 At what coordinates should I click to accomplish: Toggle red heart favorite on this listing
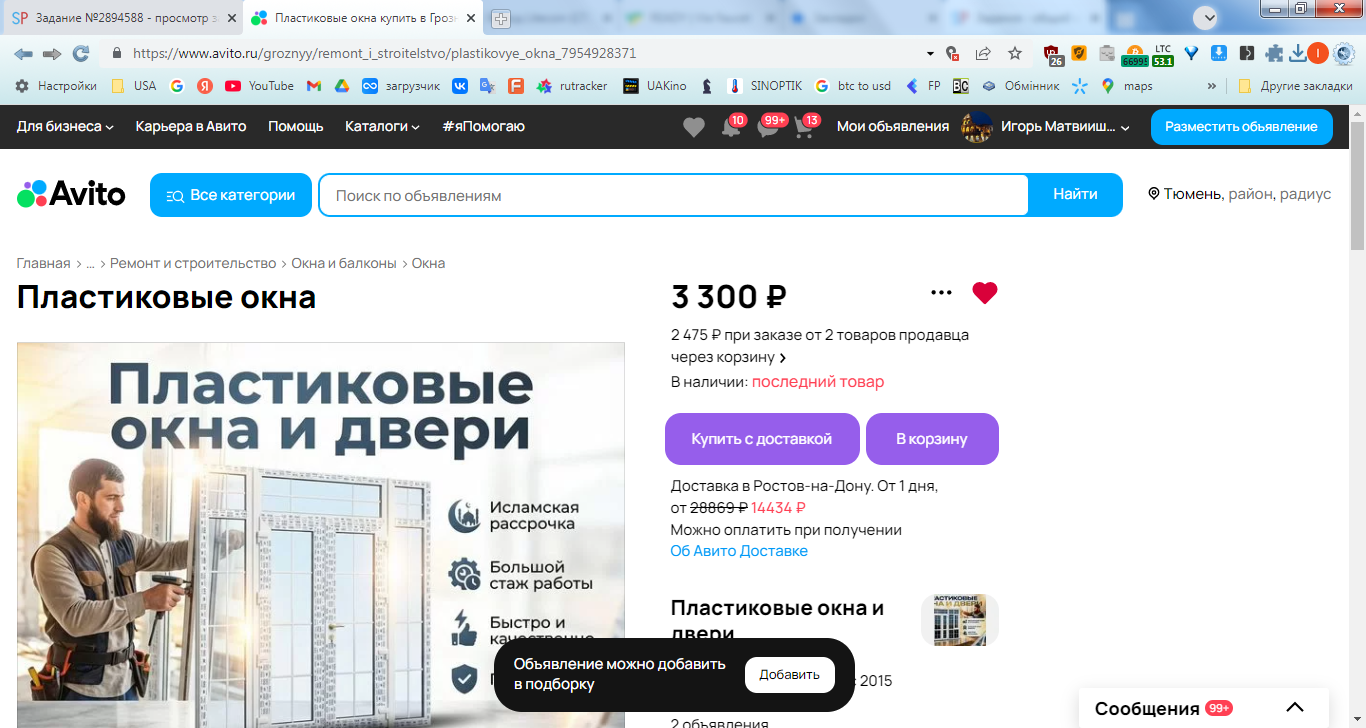tap(985, 293)
